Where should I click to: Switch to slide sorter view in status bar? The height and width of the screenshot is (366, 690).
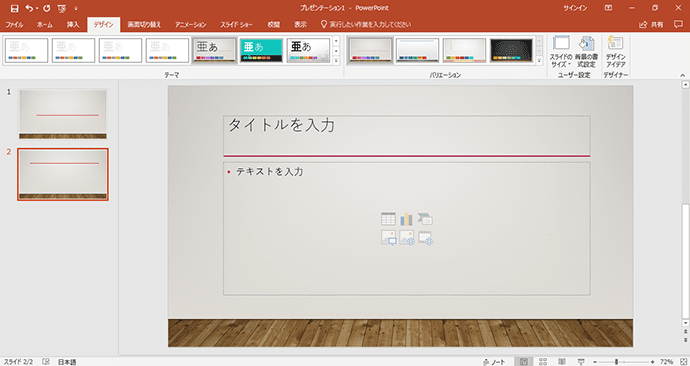click(543, 362)
